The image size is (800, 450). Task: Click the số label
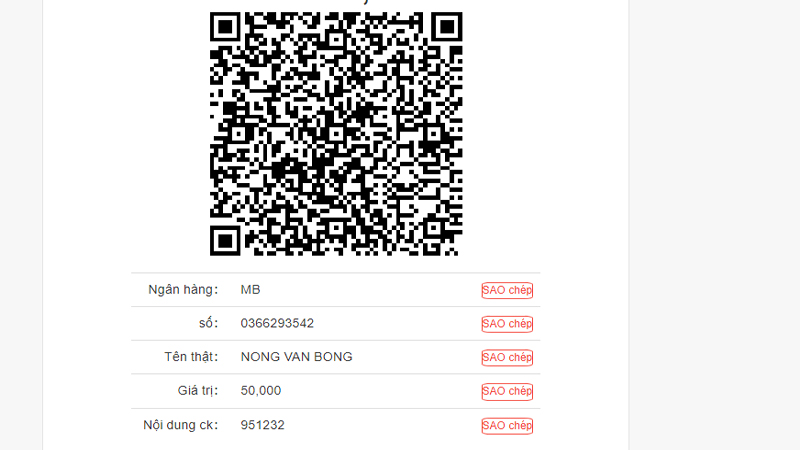click(x=208, y=323)
